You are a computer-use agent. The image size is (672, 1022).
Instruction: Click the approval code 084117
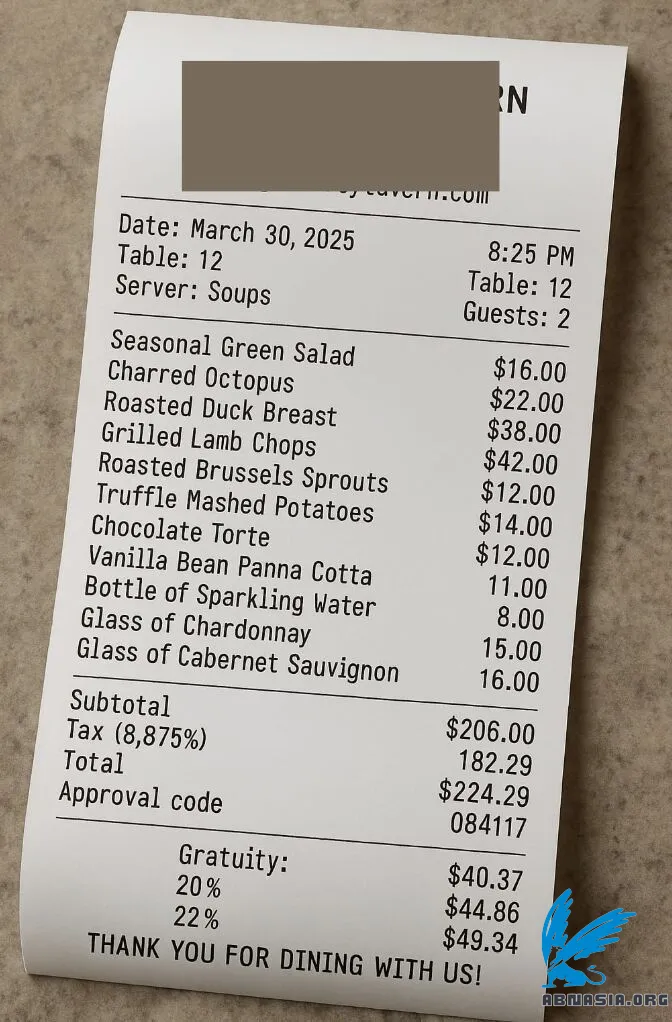pos(488,825)
